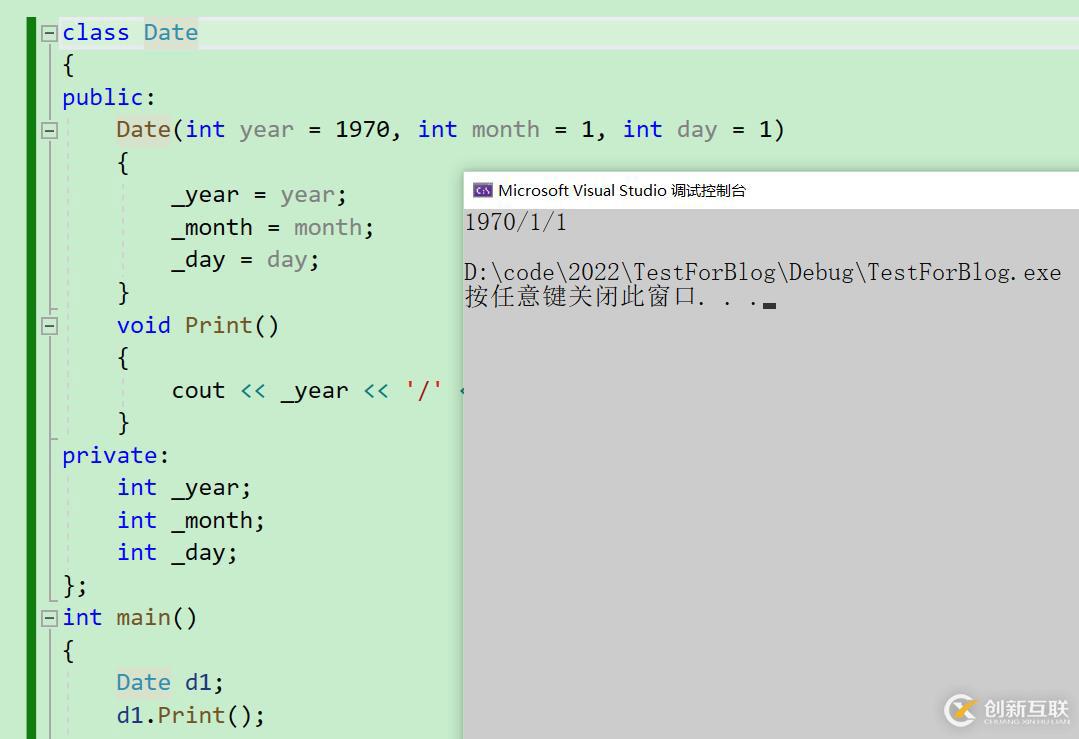Viewport: 1079px width, 739px height.
Task: Collapse the int main() function block
Action: pos(49,618)
